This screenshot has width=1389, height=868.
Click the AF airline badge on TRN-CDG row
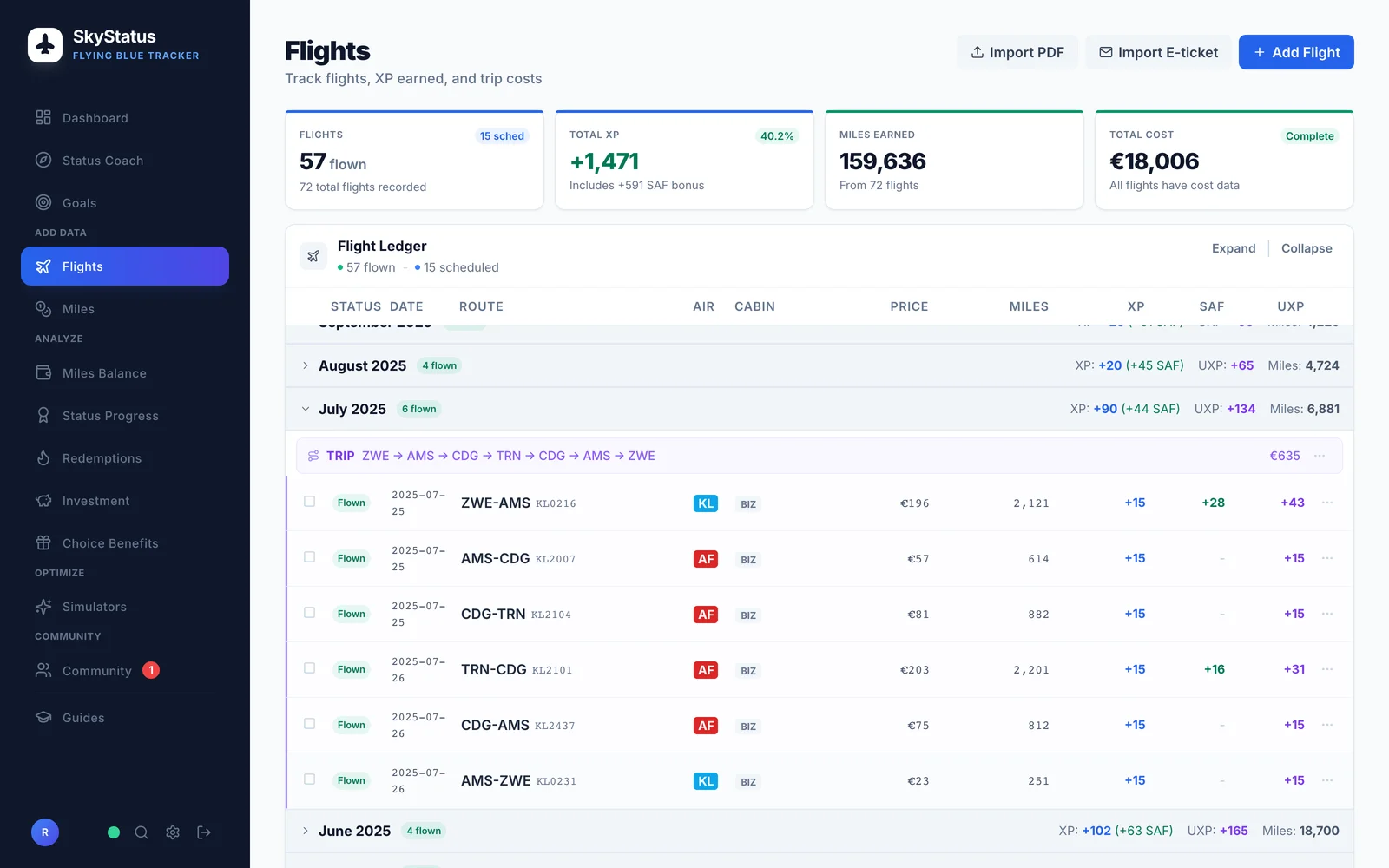[x=706, y=670]
